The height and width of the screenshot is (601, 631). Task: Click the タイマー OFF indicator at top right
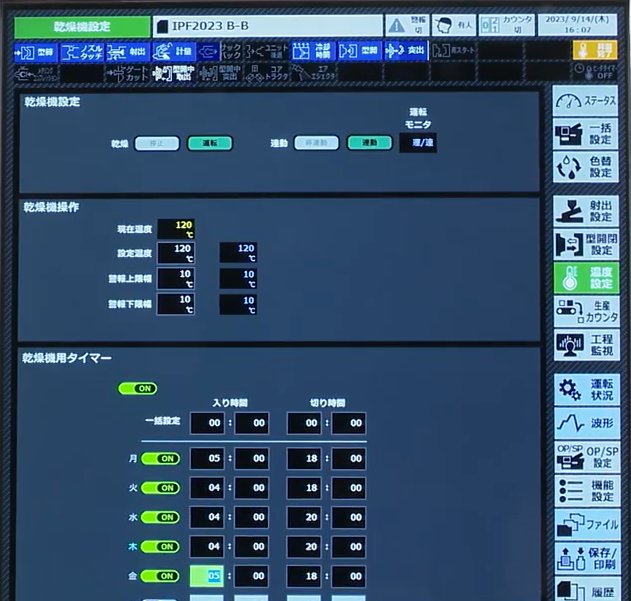coord(595,72)
